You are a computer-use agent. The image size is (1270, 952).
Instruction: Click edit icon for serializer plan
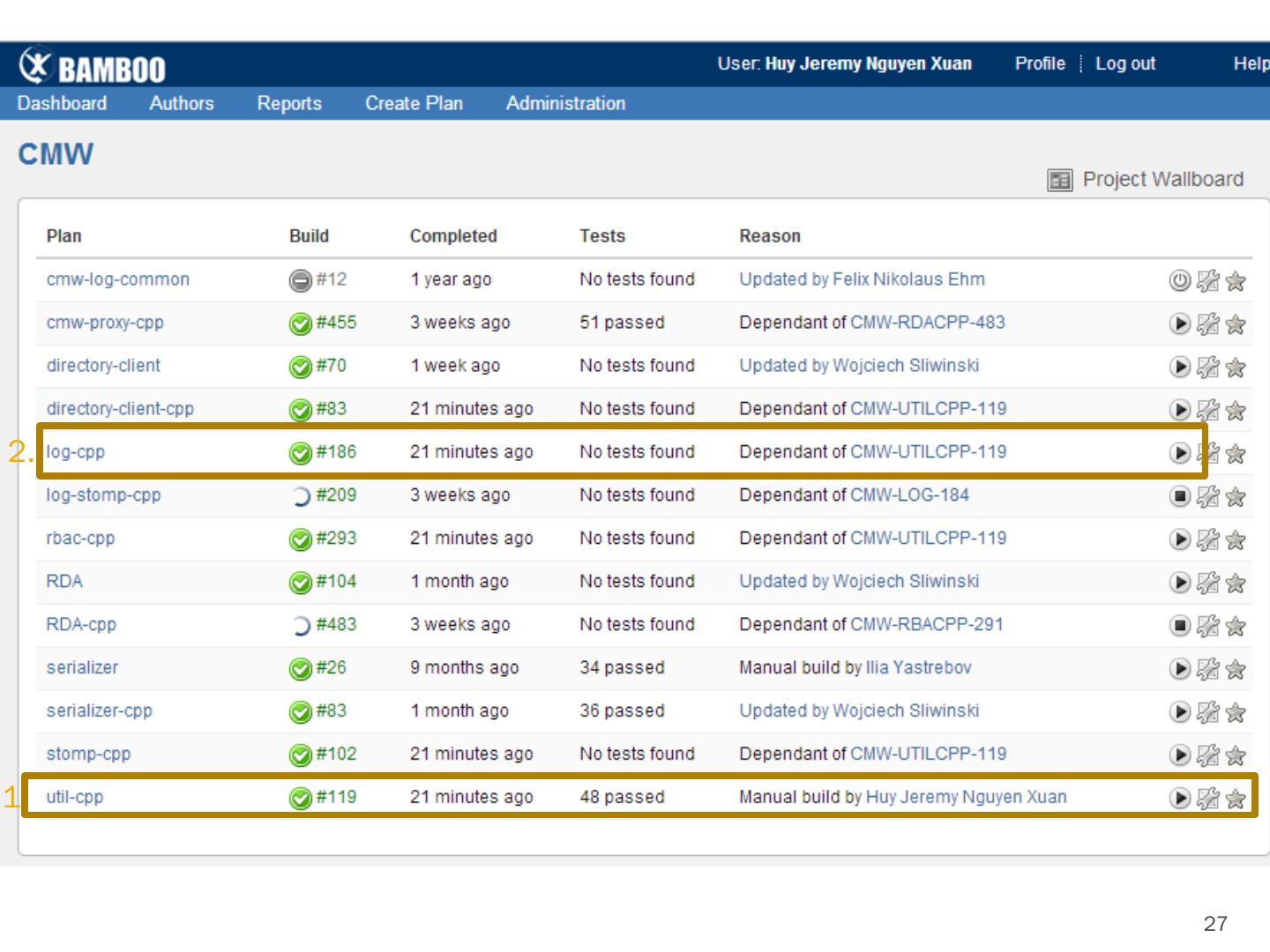[x=1207, y=669]
